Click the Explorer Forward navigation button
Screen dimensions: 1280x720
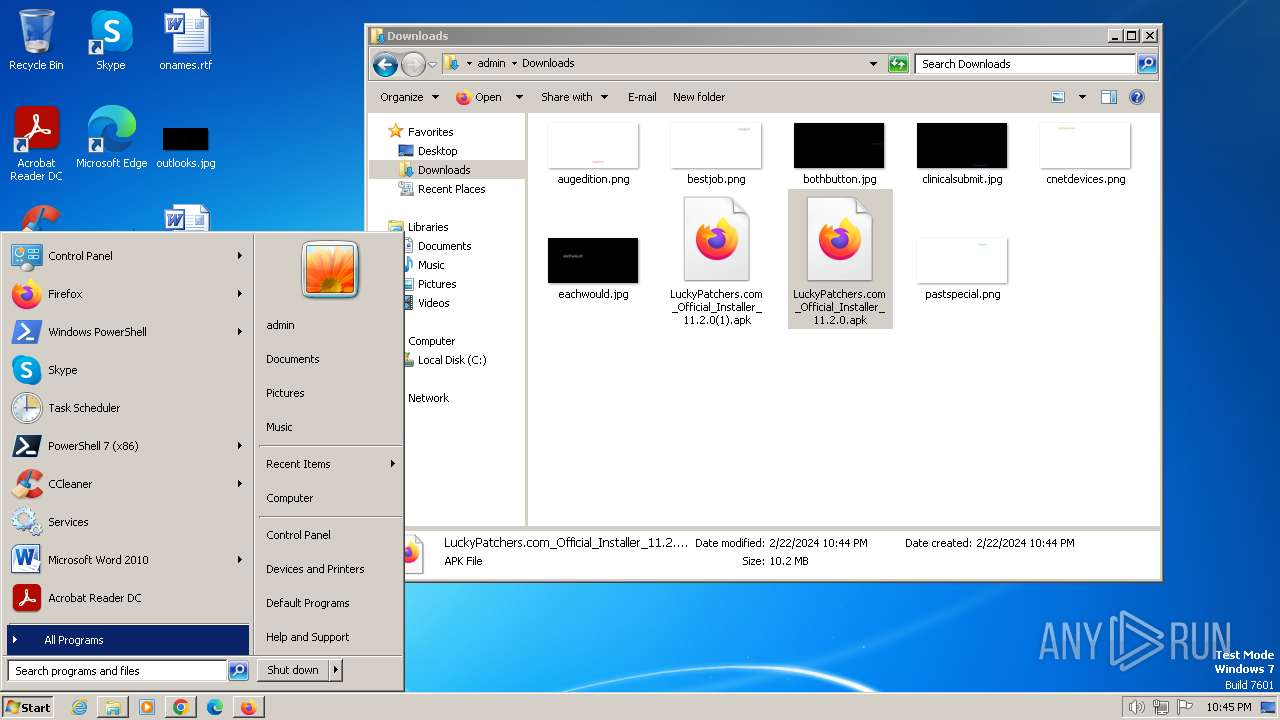coord(413,64)
